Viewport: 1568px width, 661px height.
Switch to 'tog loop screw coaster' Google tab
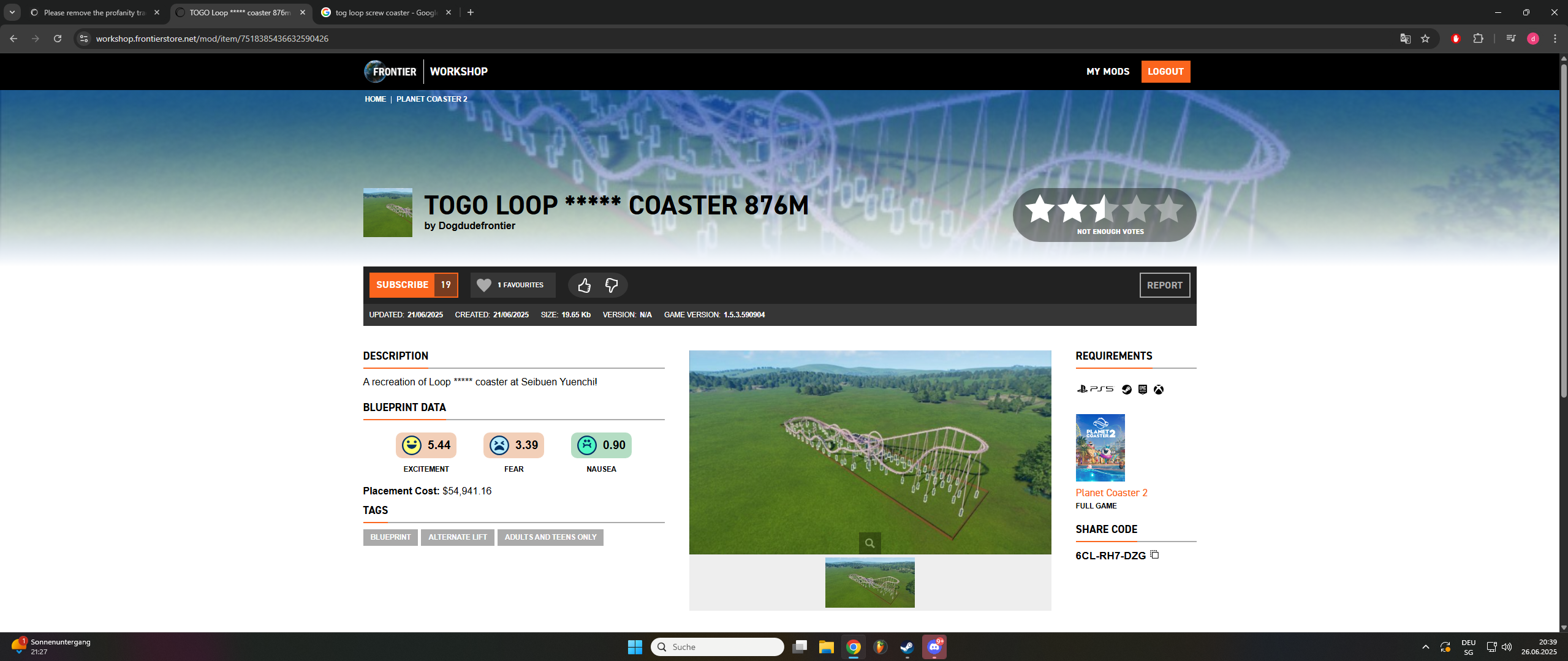coord(387,12)
